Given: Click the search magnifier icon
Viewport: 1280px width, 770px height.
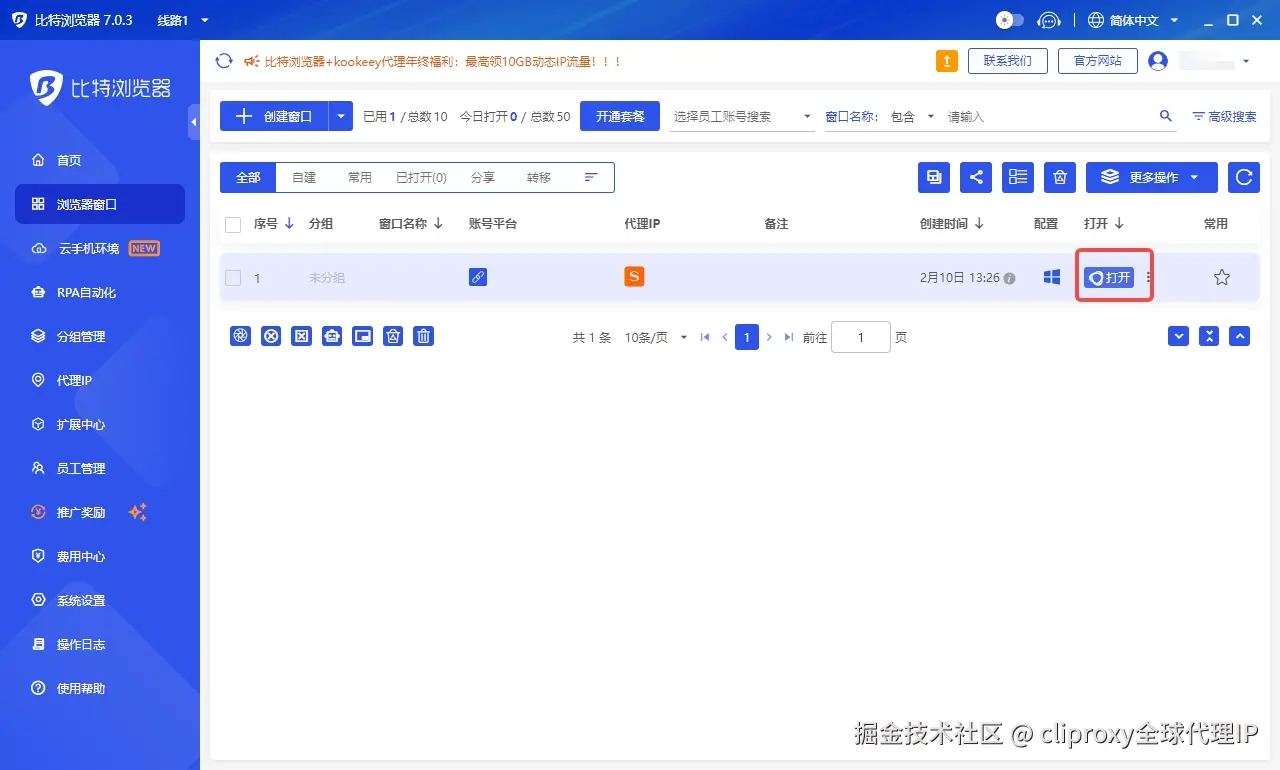Looking at the screenshot, I should tap(1166, 116).
